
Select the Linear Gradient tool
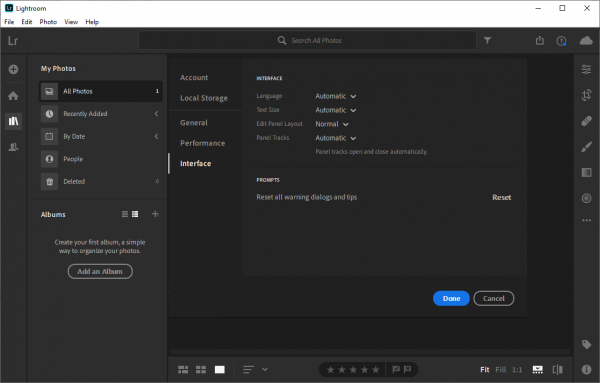(x=586, y=173)
